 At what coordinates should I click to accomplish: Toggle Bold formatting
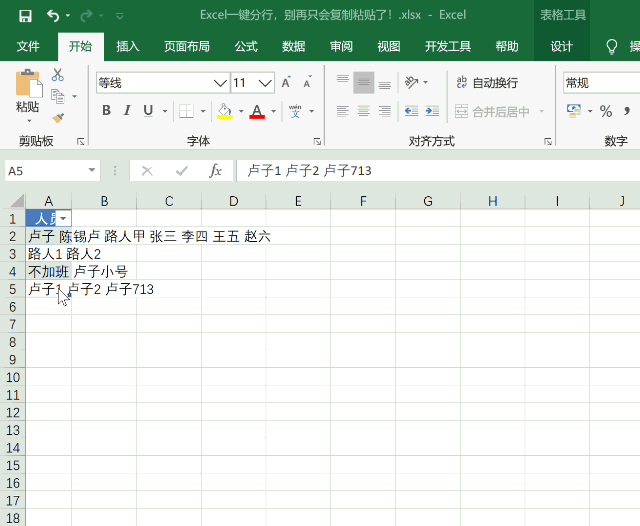click(x=106, y=111)
